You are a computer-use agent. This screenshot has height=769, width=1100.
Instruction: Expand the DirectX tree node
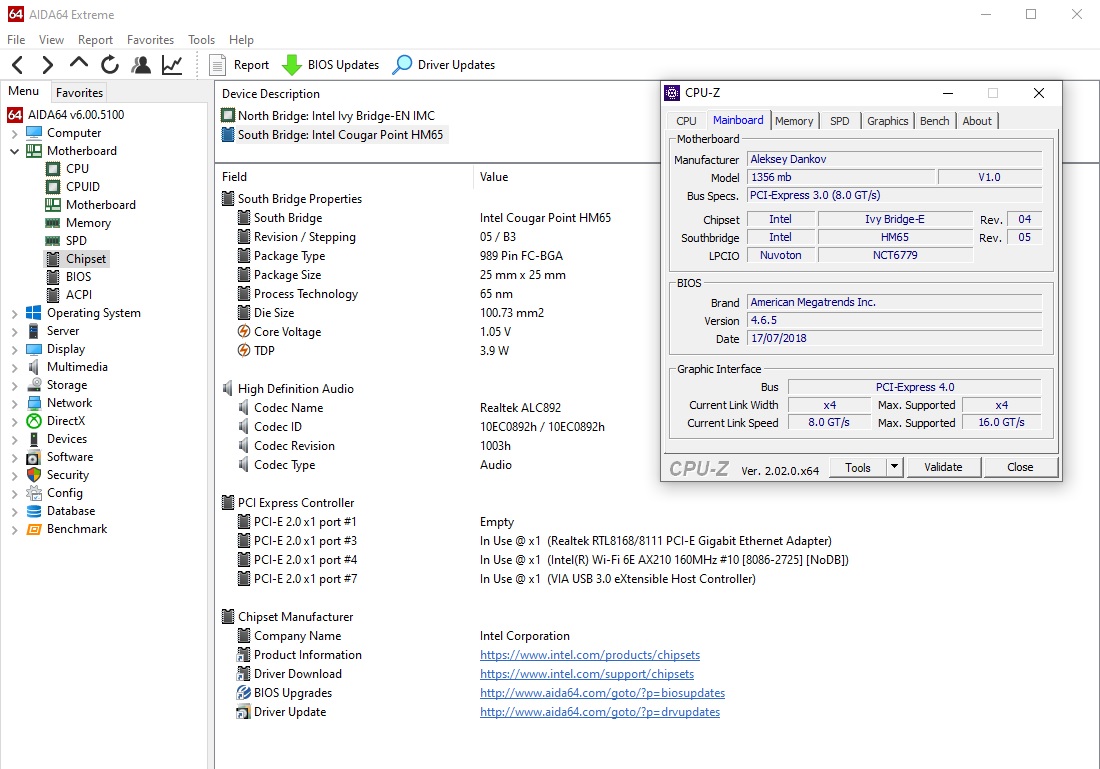15,421
